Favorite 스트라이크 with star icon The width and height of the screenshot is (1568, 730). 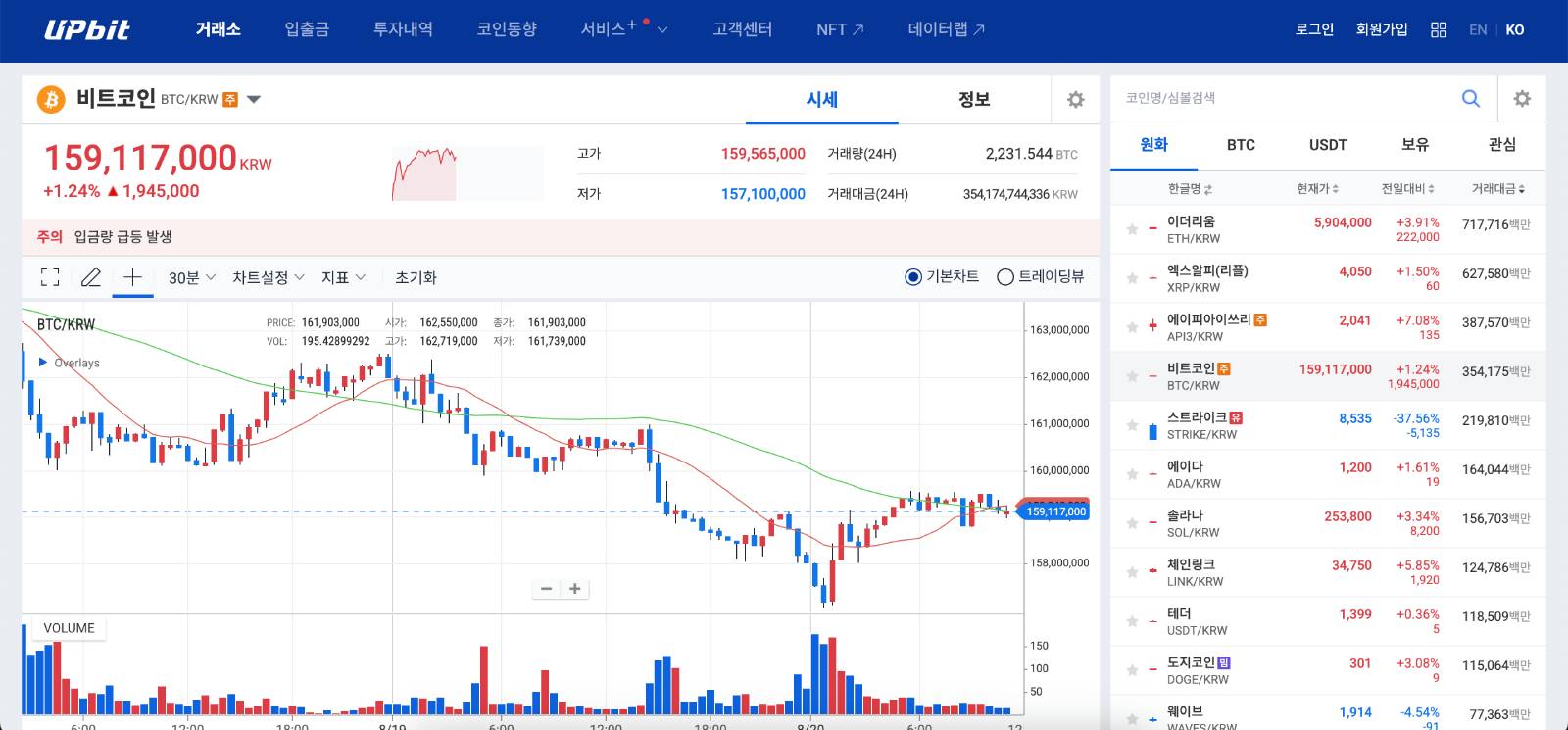(x=1132, y=425)
